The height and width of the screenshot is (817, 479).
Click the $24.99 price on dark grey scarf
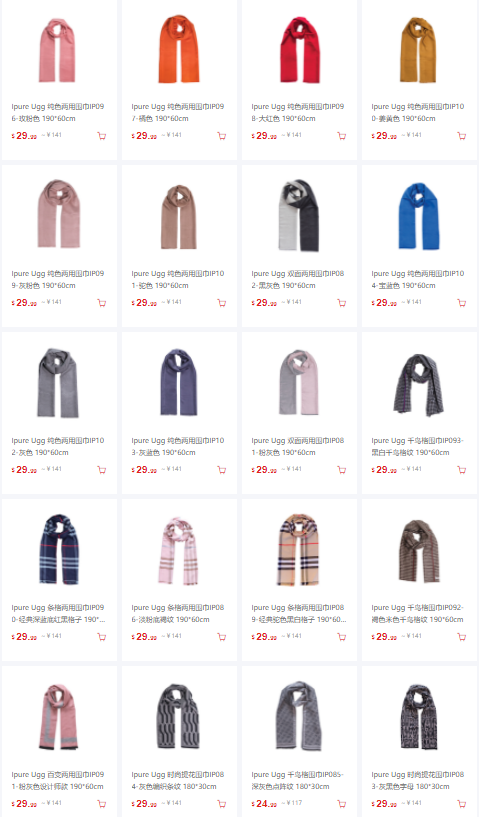point(264,804)
